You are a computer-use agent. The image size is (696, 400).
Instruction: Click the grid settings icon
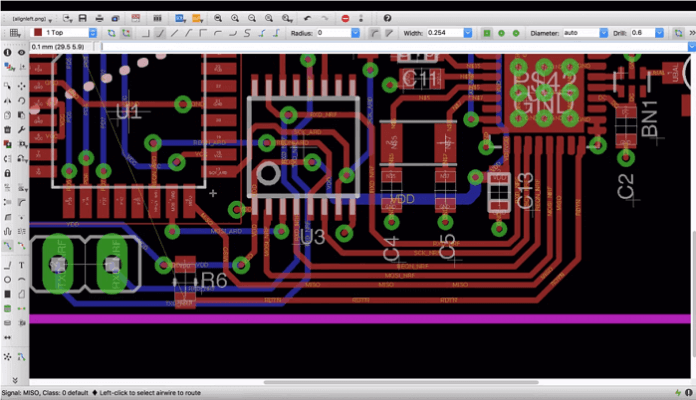[x=15, y=33]
